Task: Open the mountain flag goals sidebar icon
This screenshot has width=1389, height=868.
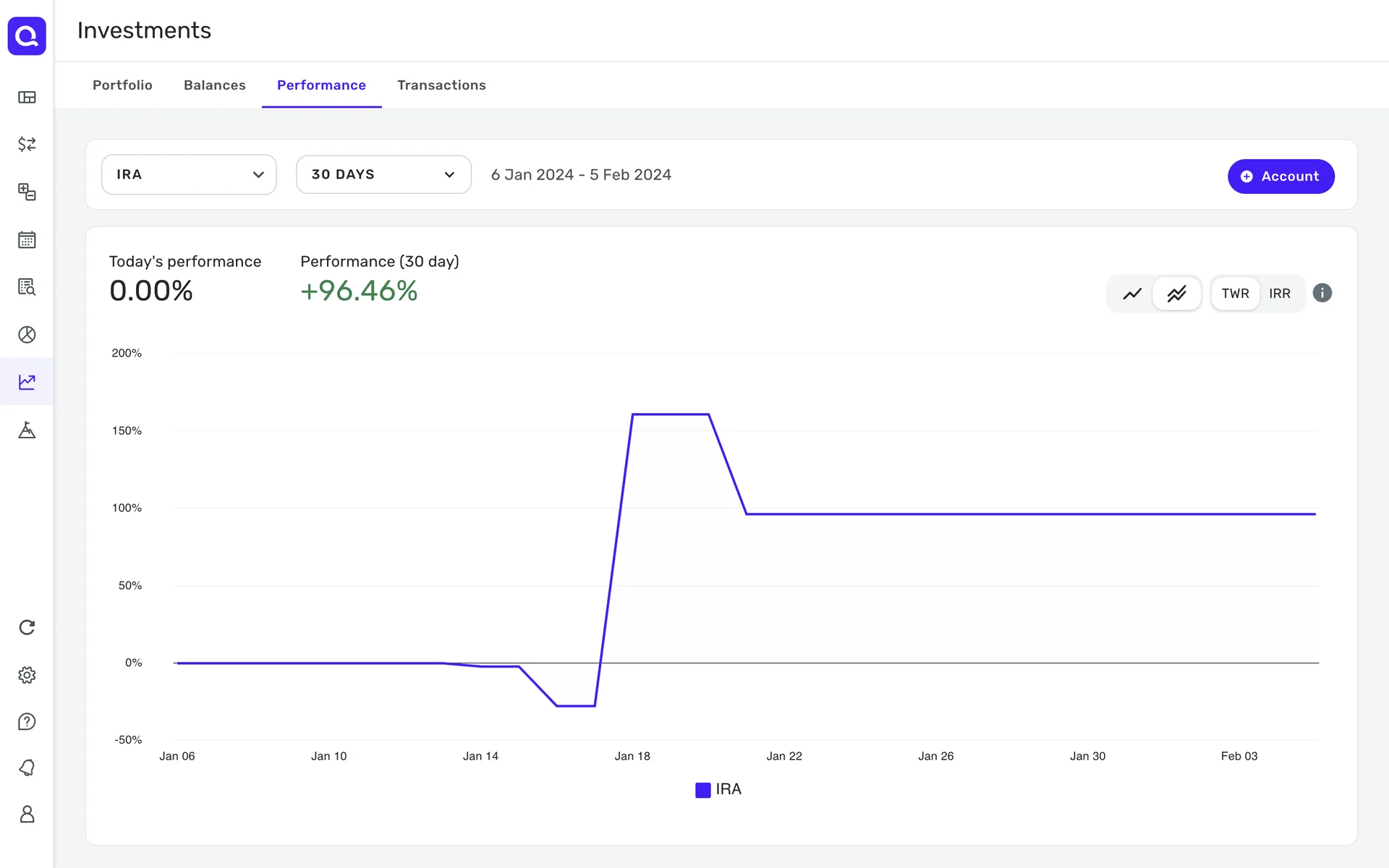Action: (x=27, y=430)
